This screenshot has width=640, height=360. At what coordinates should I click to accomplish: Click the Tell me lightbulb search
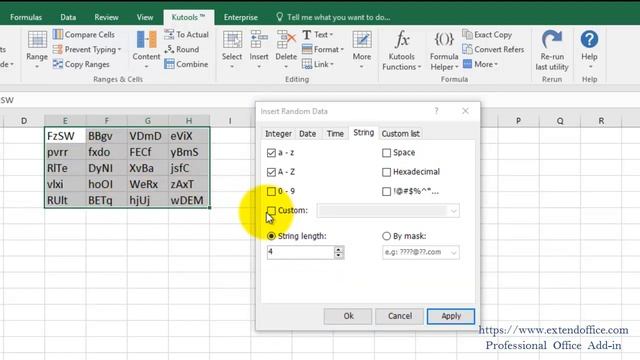[280, 17]
